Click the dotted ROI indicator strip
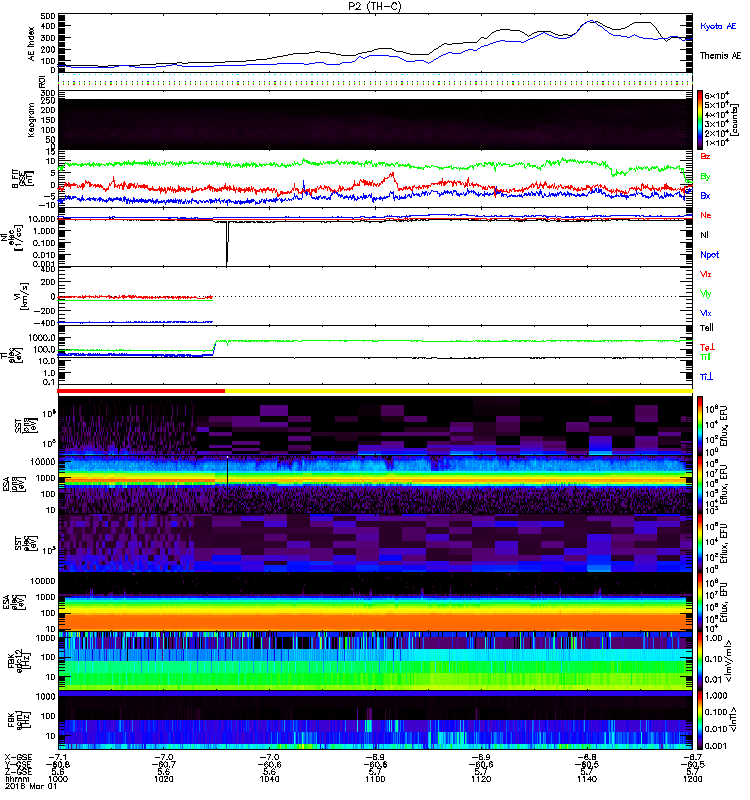 375,82
